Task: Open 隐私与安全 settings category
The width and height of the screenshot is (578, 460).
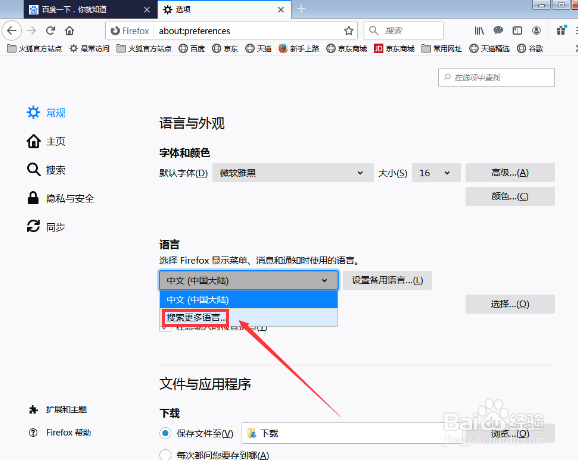Action: click(x=60, y=198)
